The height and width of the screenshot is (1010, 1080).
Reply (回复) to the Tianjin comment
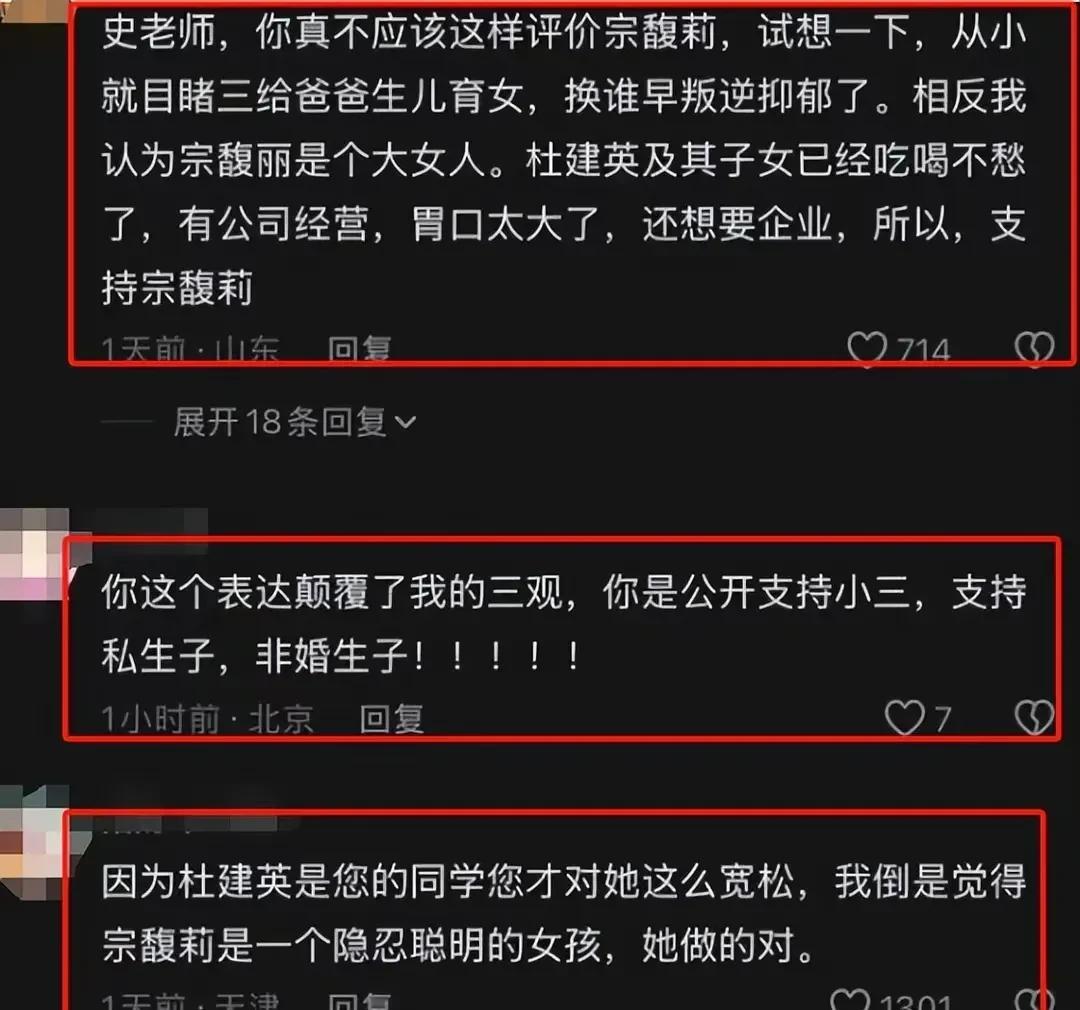click(360, 1000)
